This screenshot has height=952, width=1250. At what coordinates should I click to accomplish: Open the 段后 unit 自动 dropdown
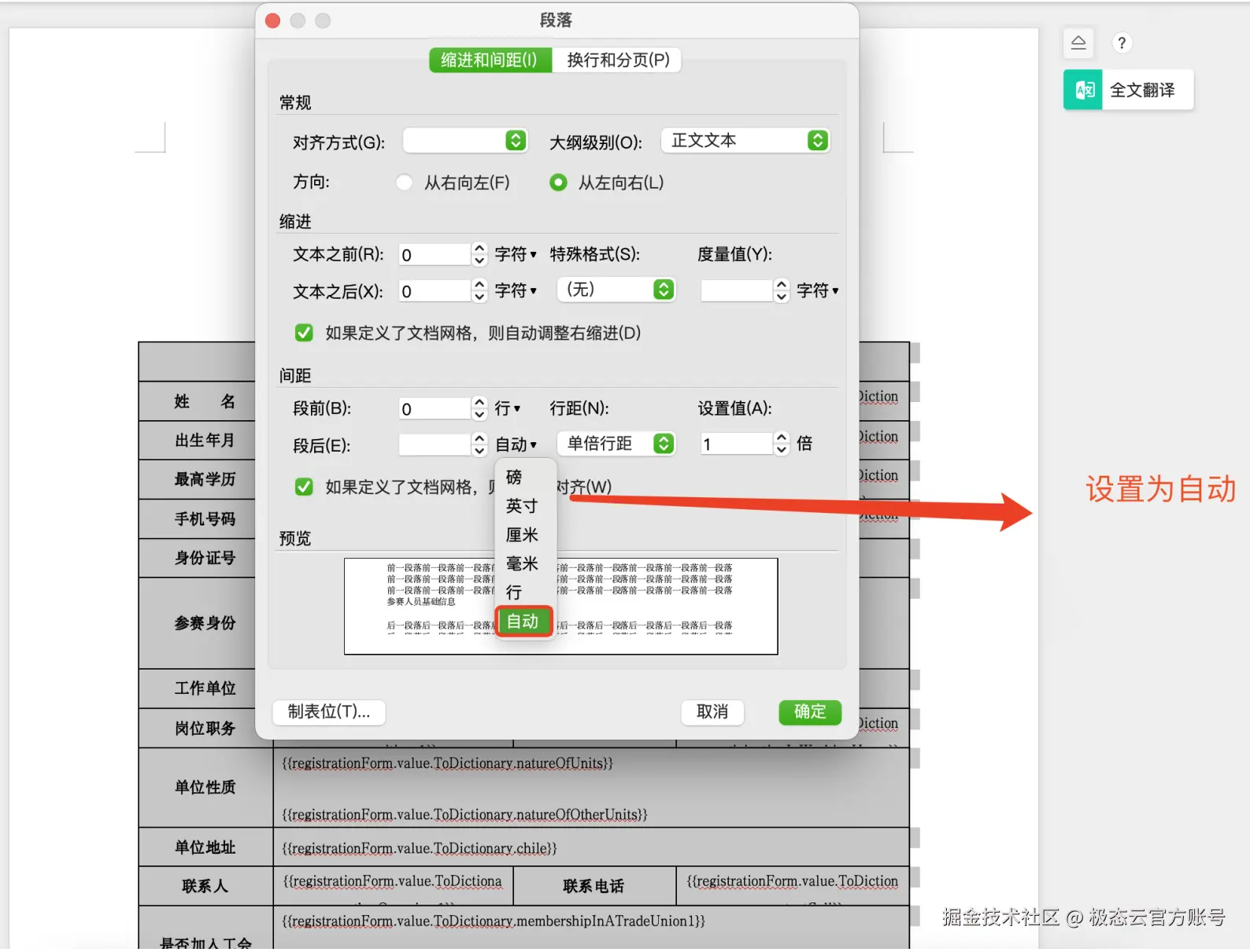(x=516, y=445)
